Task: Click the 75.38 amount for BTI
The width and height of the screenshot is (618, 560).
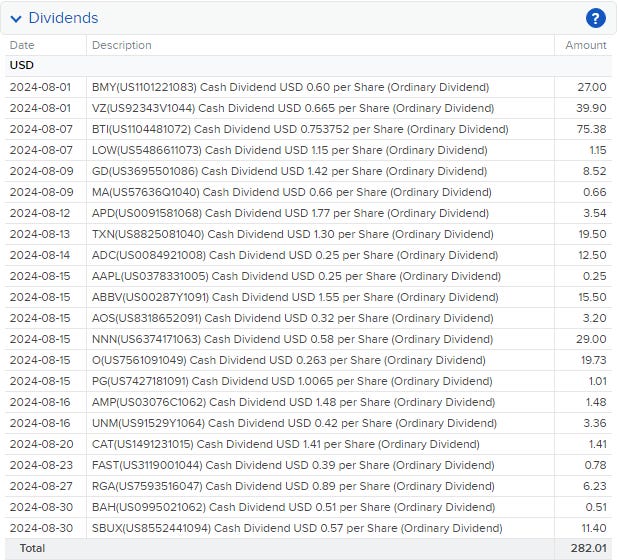Action: coord(592,129)
